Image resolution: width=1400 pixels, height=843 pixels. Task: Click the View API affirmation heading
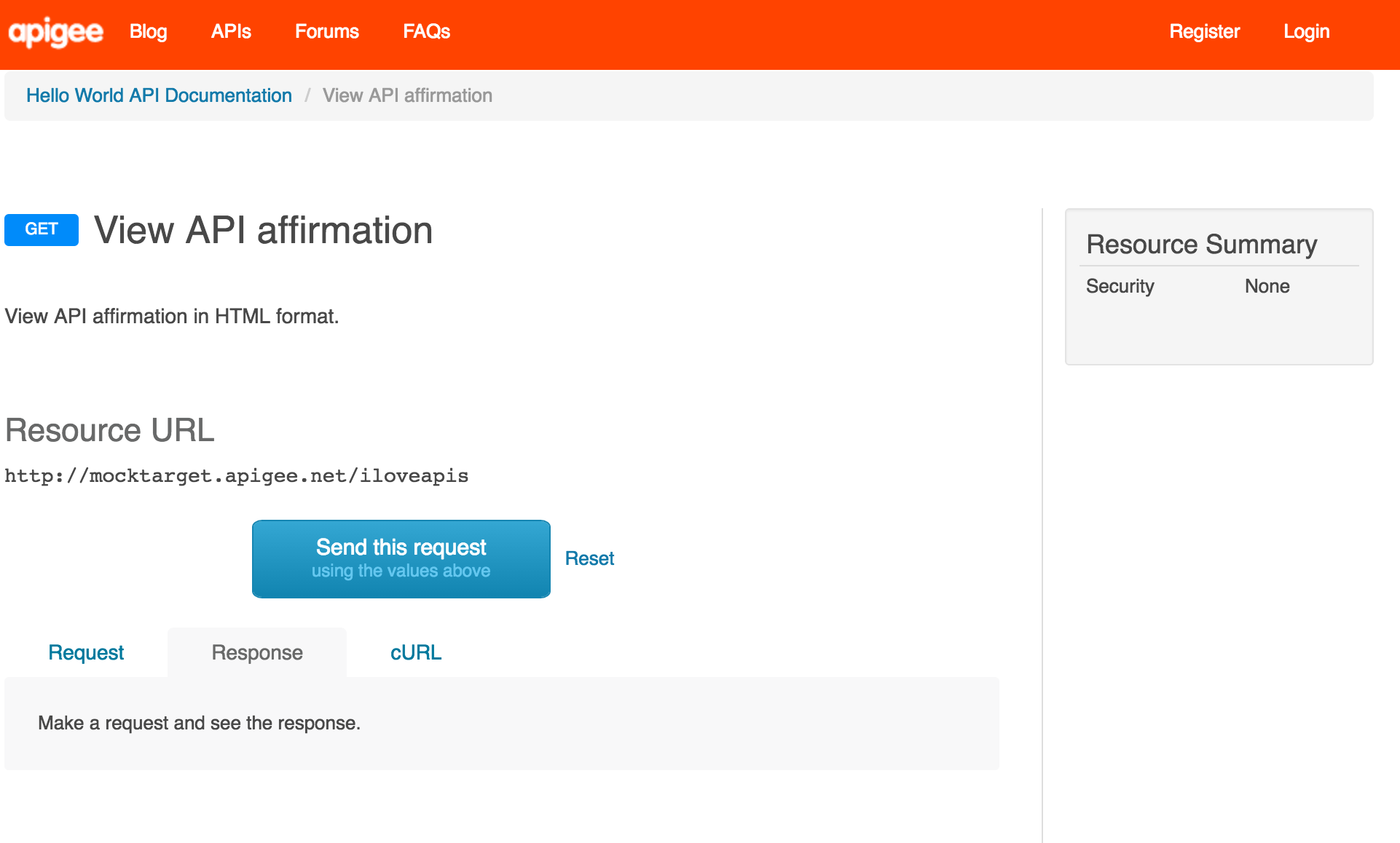[263, 231]
